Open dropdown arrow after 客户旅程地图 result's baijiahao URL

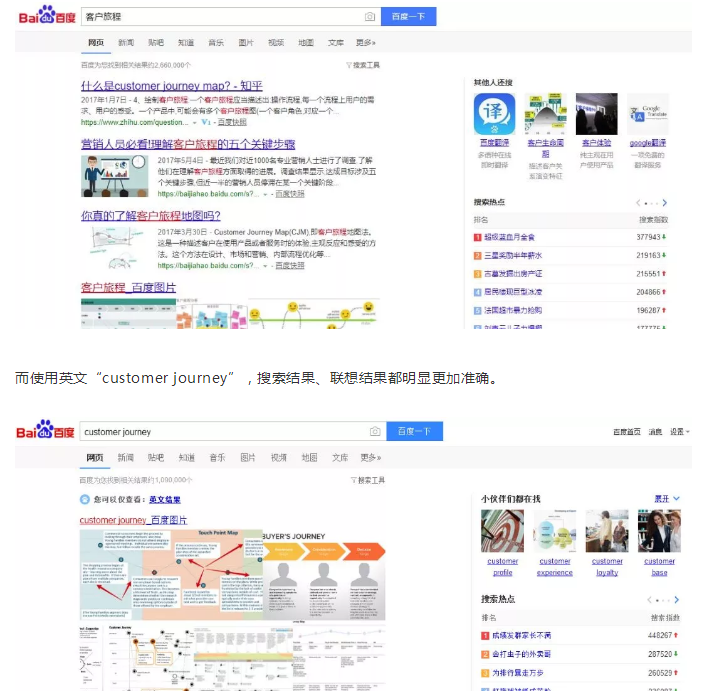265,266
